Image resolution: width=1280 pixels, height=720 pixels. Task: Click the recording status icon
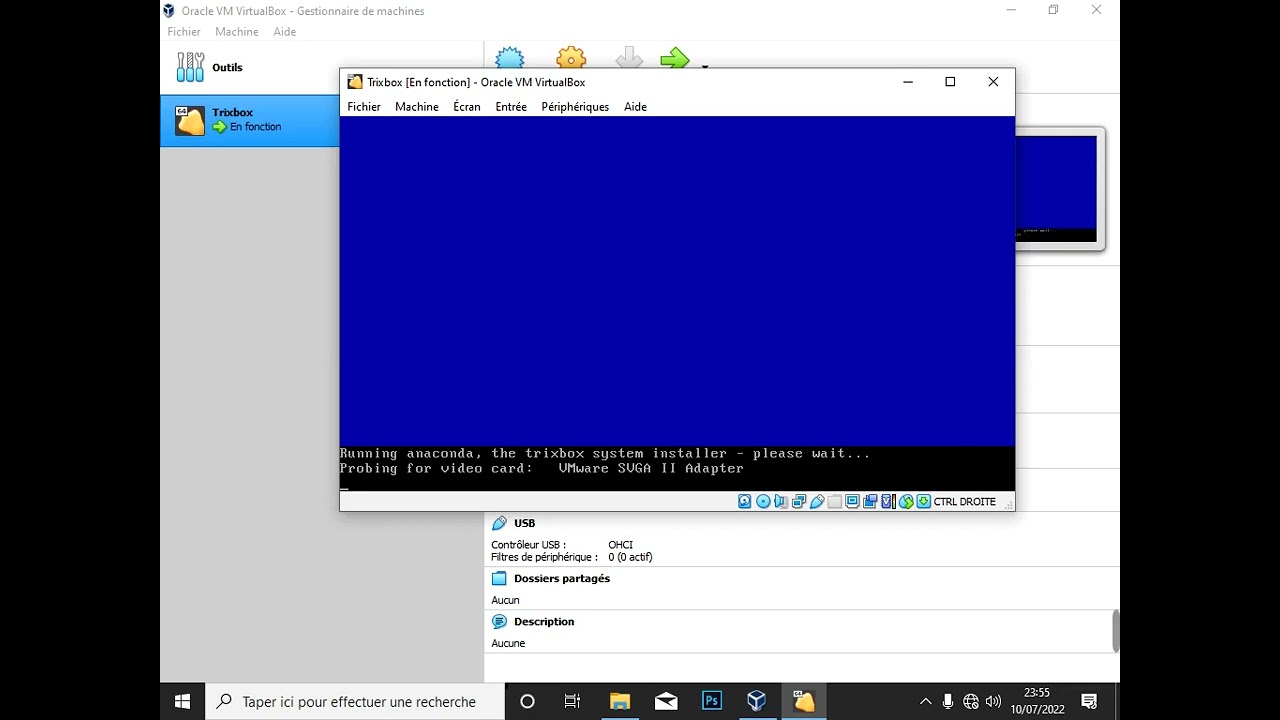(870, 502)
